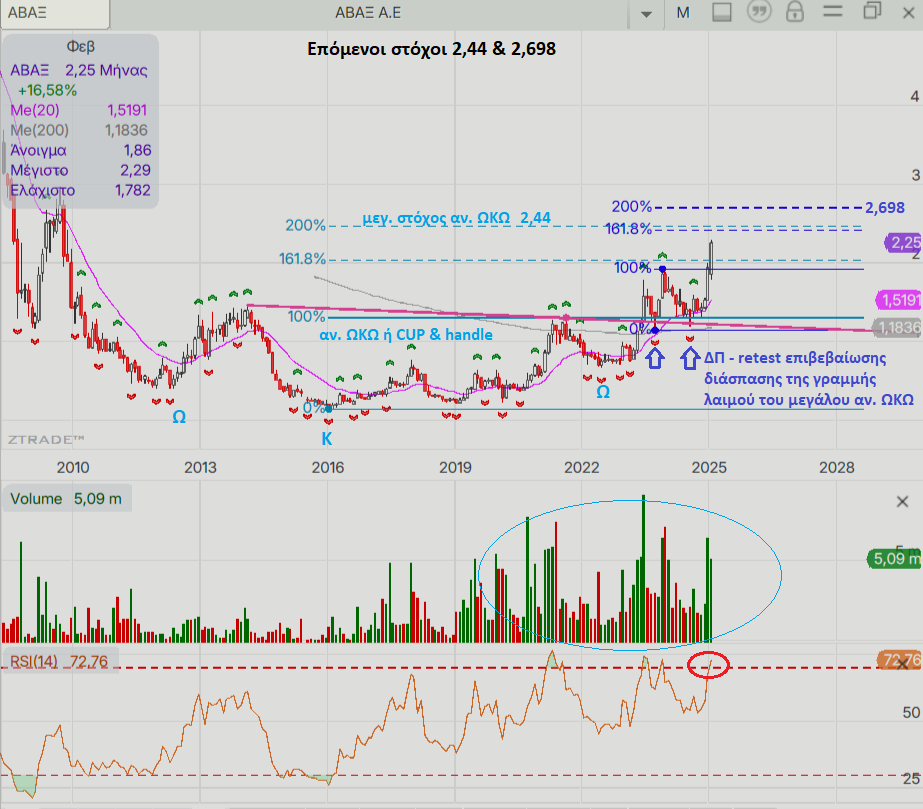Open the chart menu with two-line icon
The width and height of the screenshot is (923, 809).
pos(834,13)
